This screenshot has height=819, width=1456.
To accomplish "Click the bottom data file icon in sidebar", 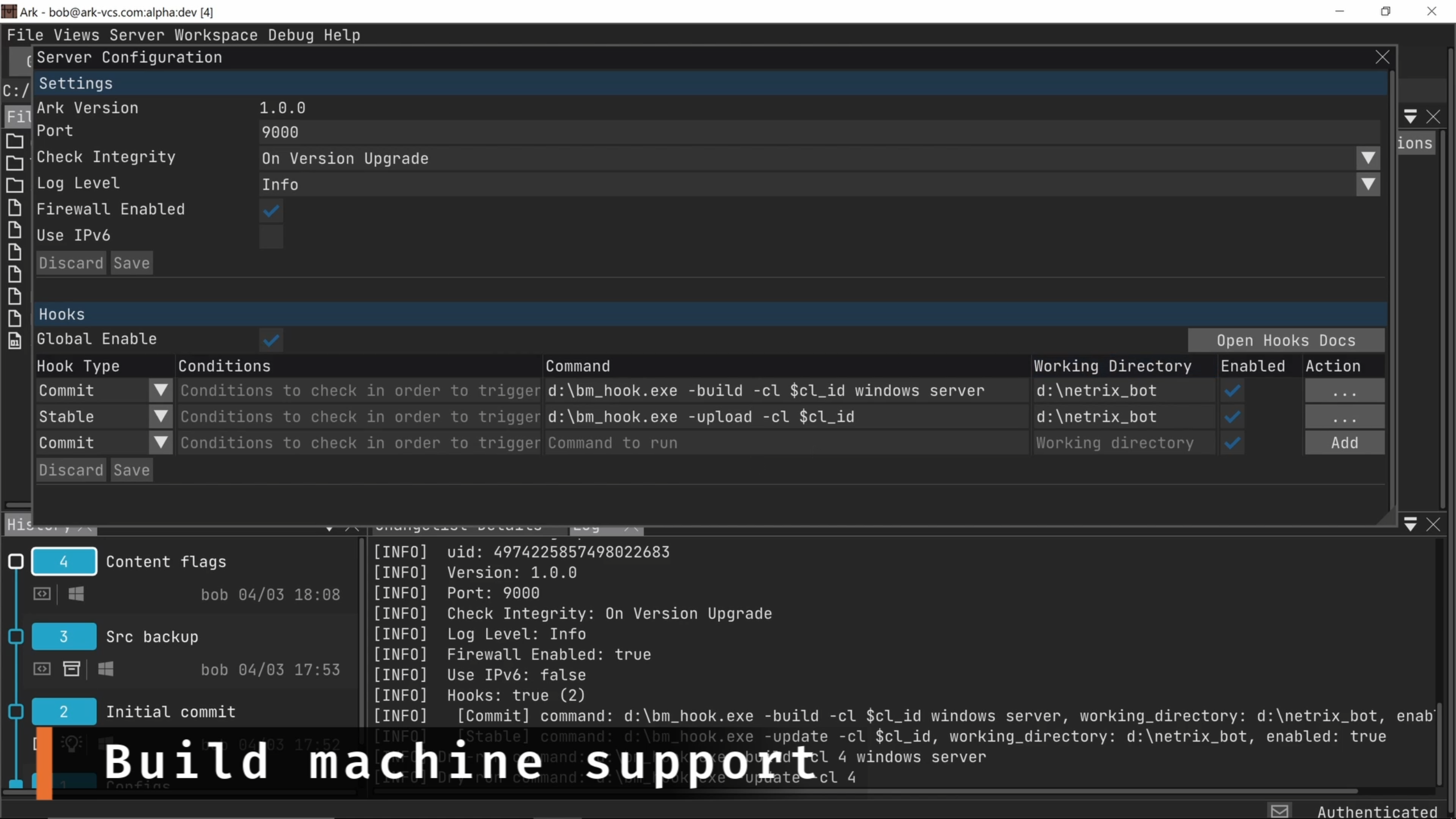I will tap(15, 340).
